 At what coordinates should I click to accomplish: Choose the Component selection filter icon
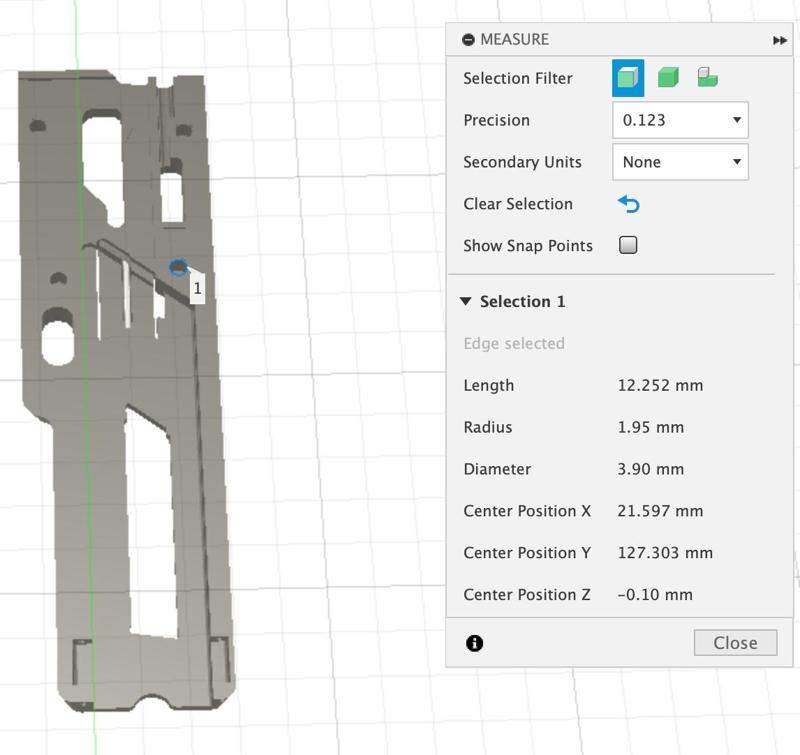[707, 78]
